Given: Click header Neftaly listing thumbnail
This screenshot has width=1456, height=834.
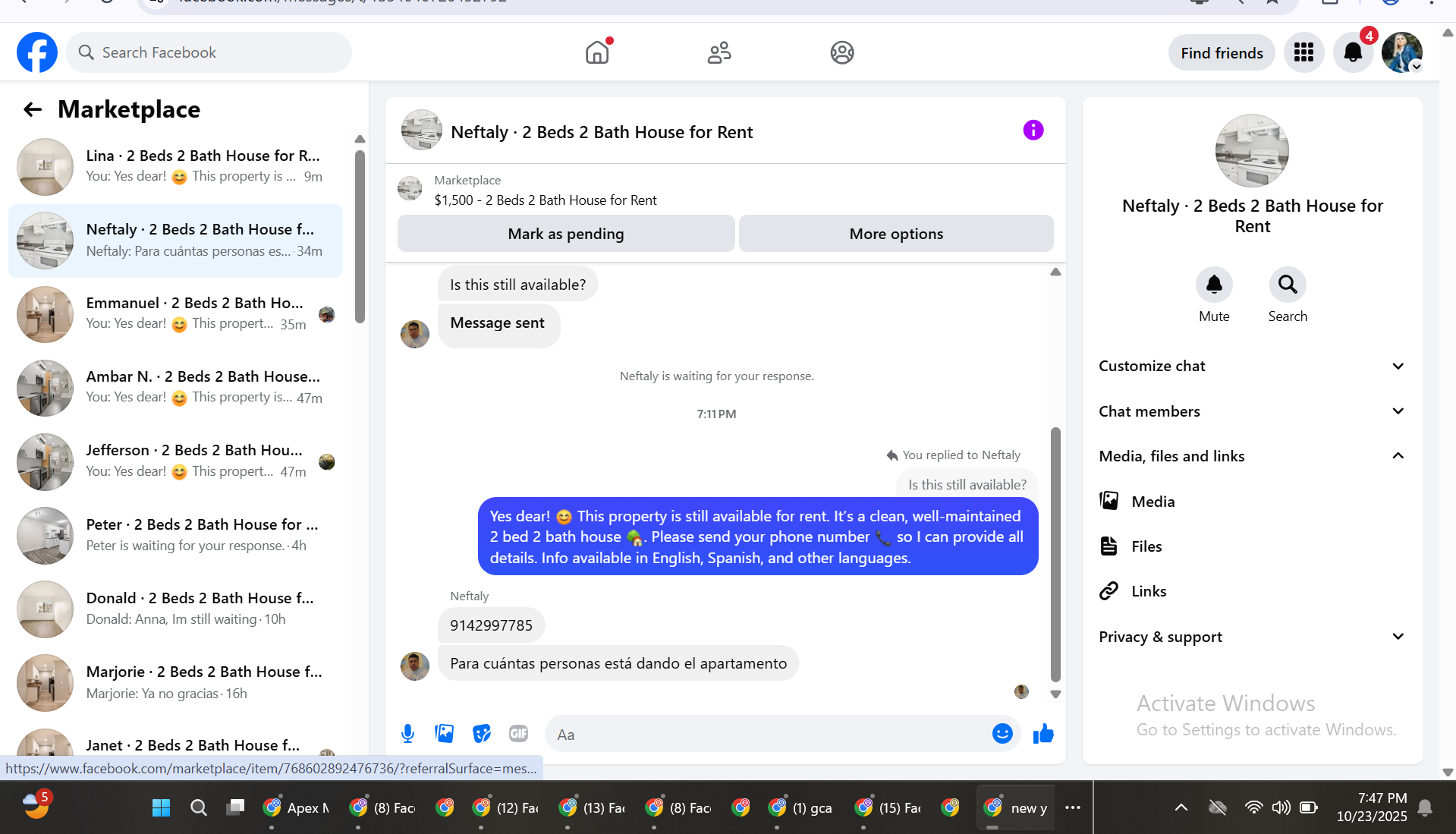Looking at the screenshot, I should pyautogui.click(x=421, y=130).
